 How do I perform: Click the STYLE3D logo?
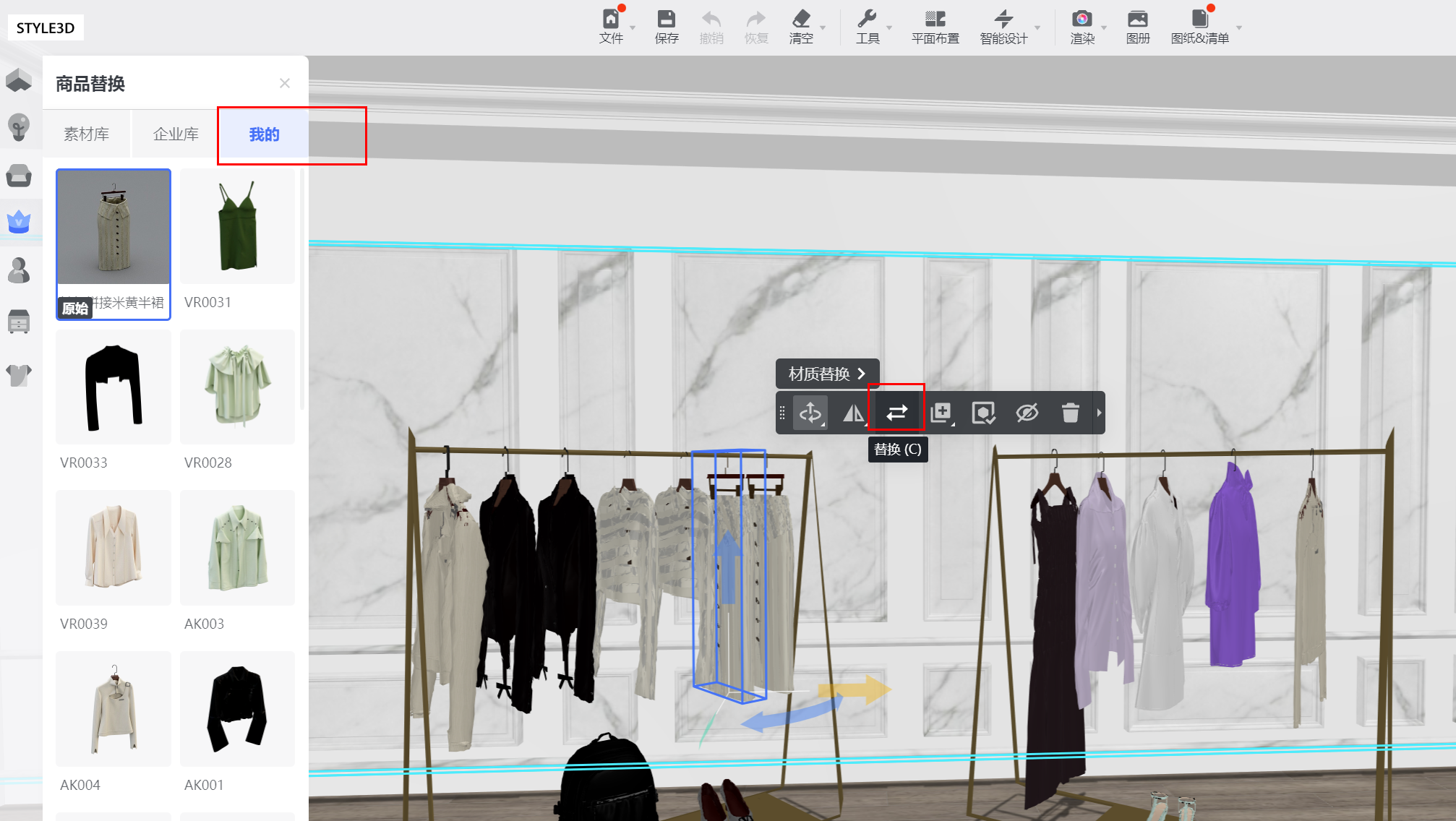pos(46,27)
